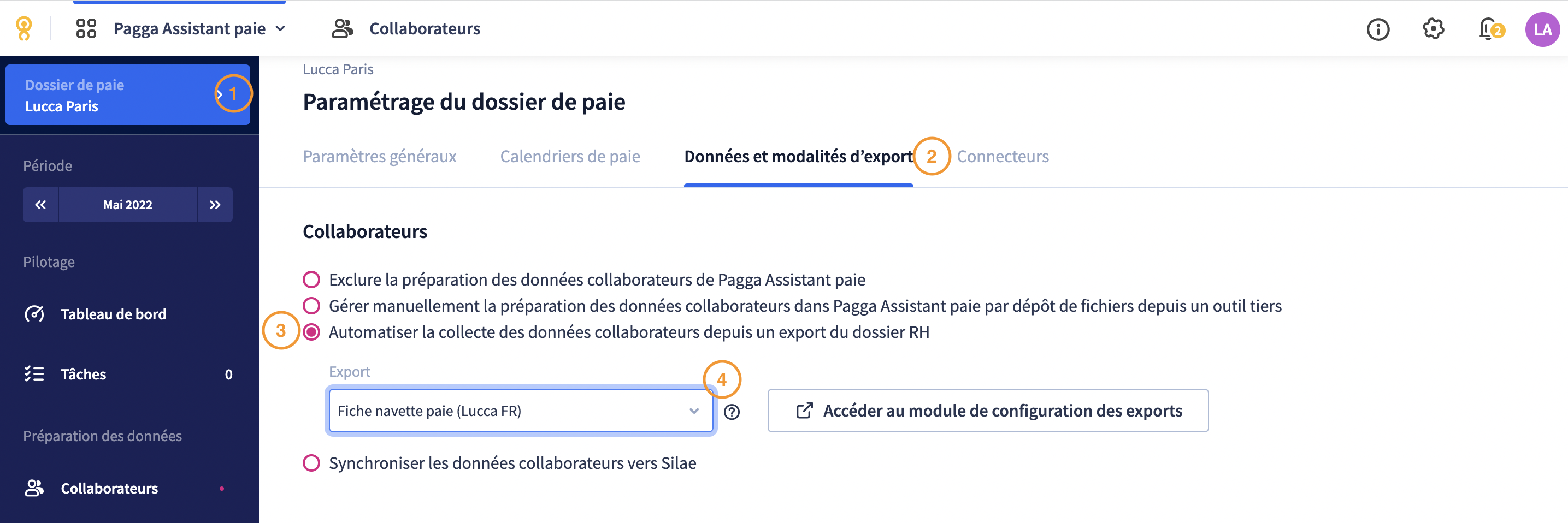Open the LA user avatar
1568x523 pixels.
1542,29
